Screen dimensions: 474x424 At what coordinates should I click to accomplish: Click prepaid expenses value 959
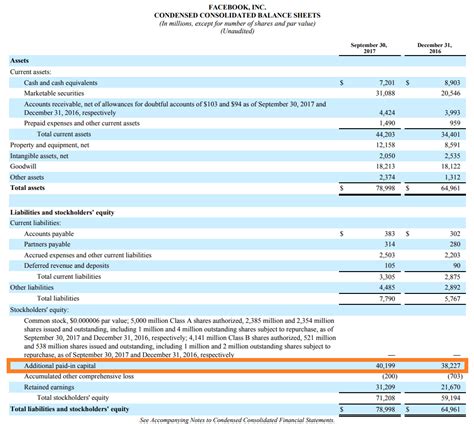(x=455, y=123)
